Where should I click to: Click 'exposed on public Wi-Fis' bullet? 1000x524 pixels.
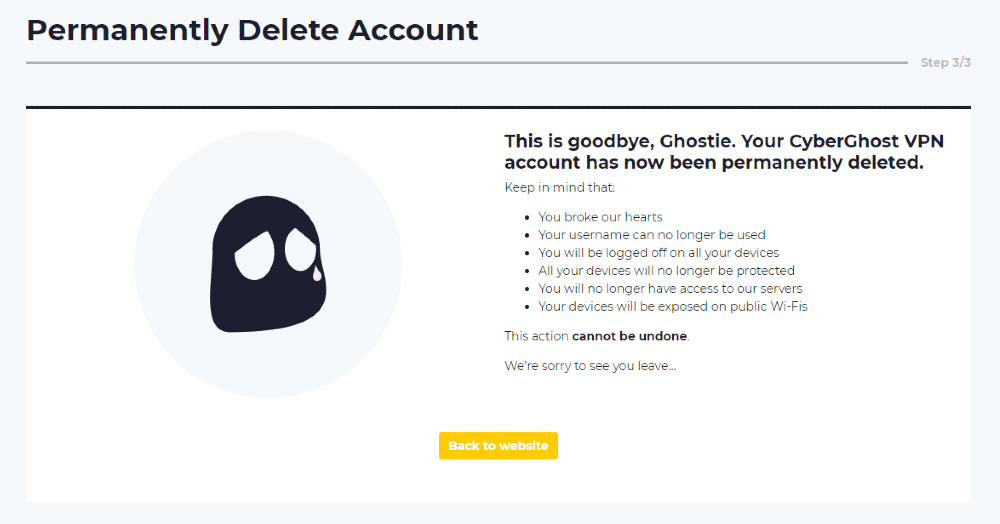tap(673, 306)
